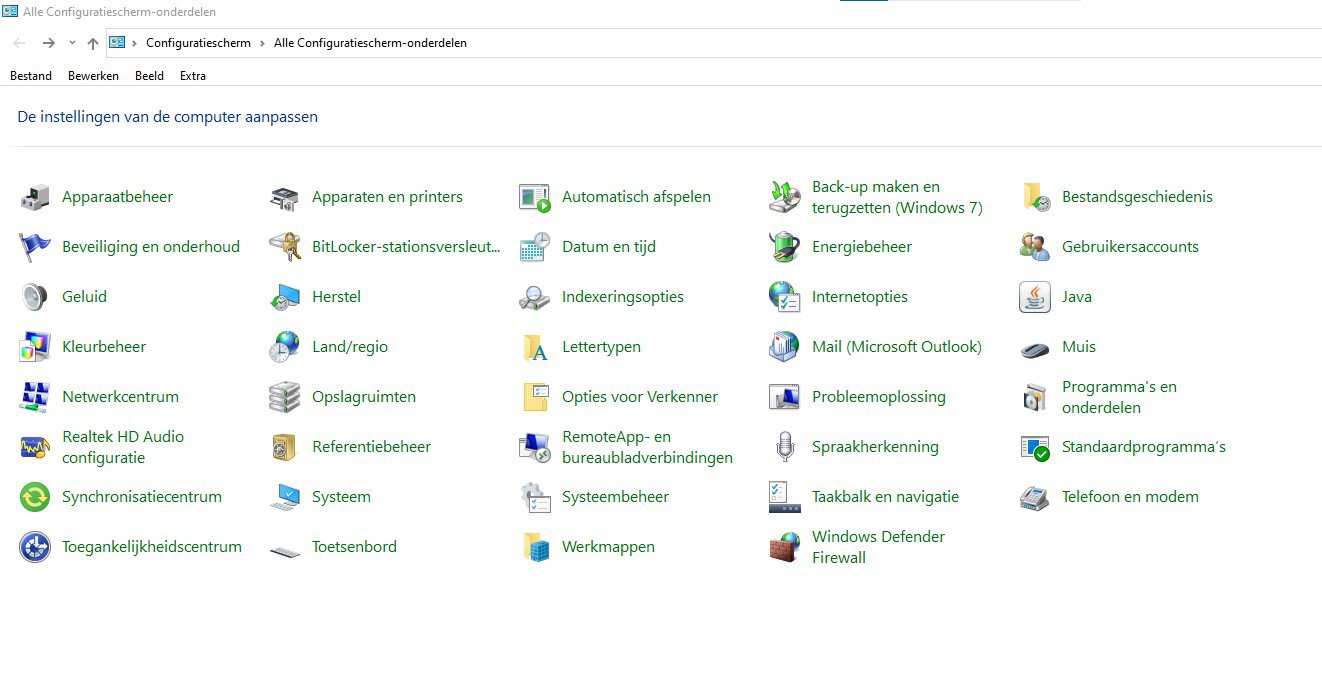The image size is (1322, 697).
Task: Open the Bestand menu
Action: click(x=31, y=76)
